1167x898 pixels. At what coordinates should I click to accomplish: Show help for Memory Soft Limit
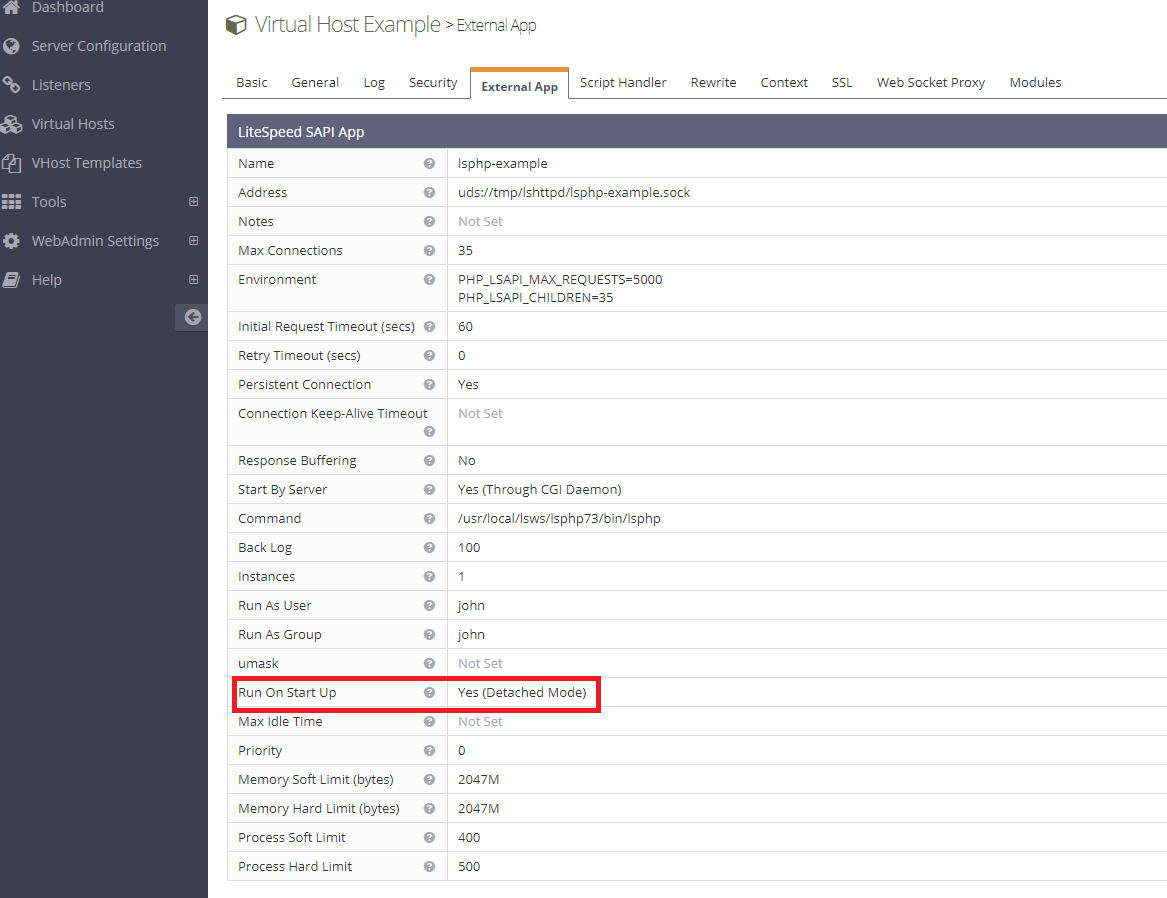429,780
